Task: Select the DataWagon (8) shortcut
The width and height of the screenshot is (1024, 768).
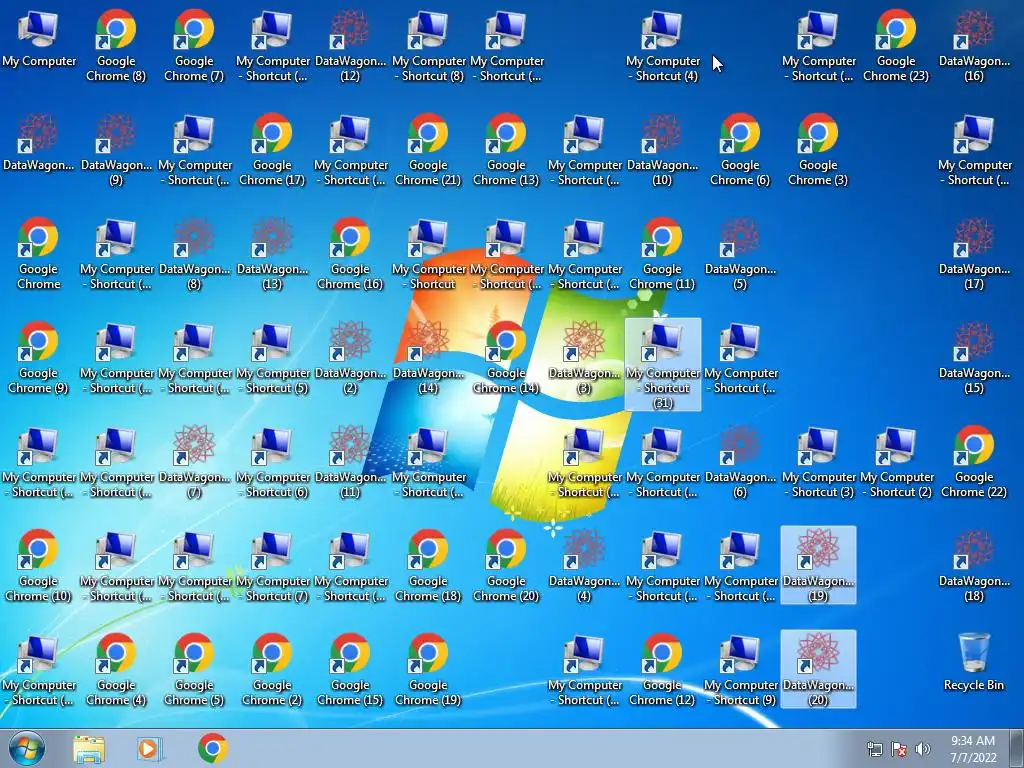Action: pyautogui.click(x=194, y=254)
